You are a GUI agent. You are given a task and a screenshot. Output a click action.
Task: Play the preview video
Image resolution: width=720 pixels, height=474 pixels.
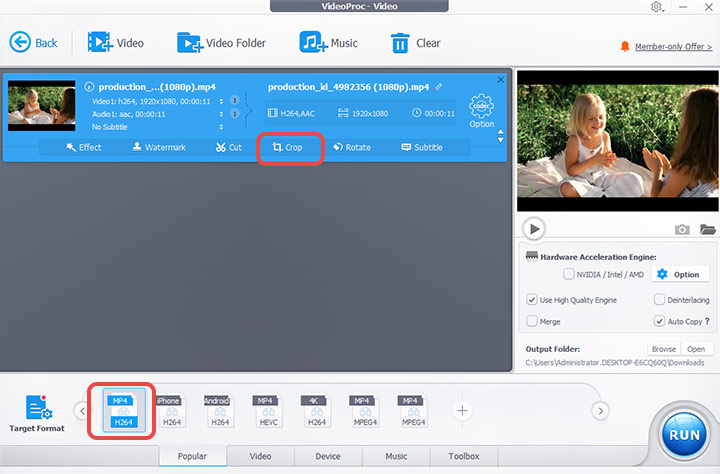(x=534, y=228)
